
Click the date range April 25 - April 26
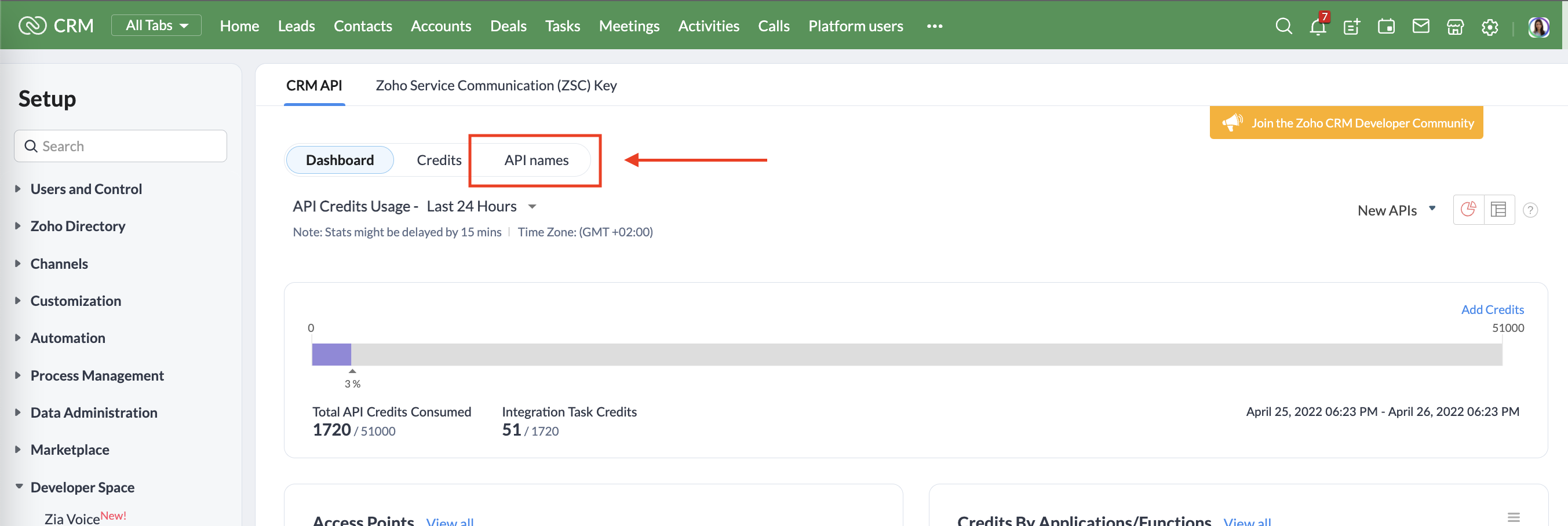(x=1383, y=411)
